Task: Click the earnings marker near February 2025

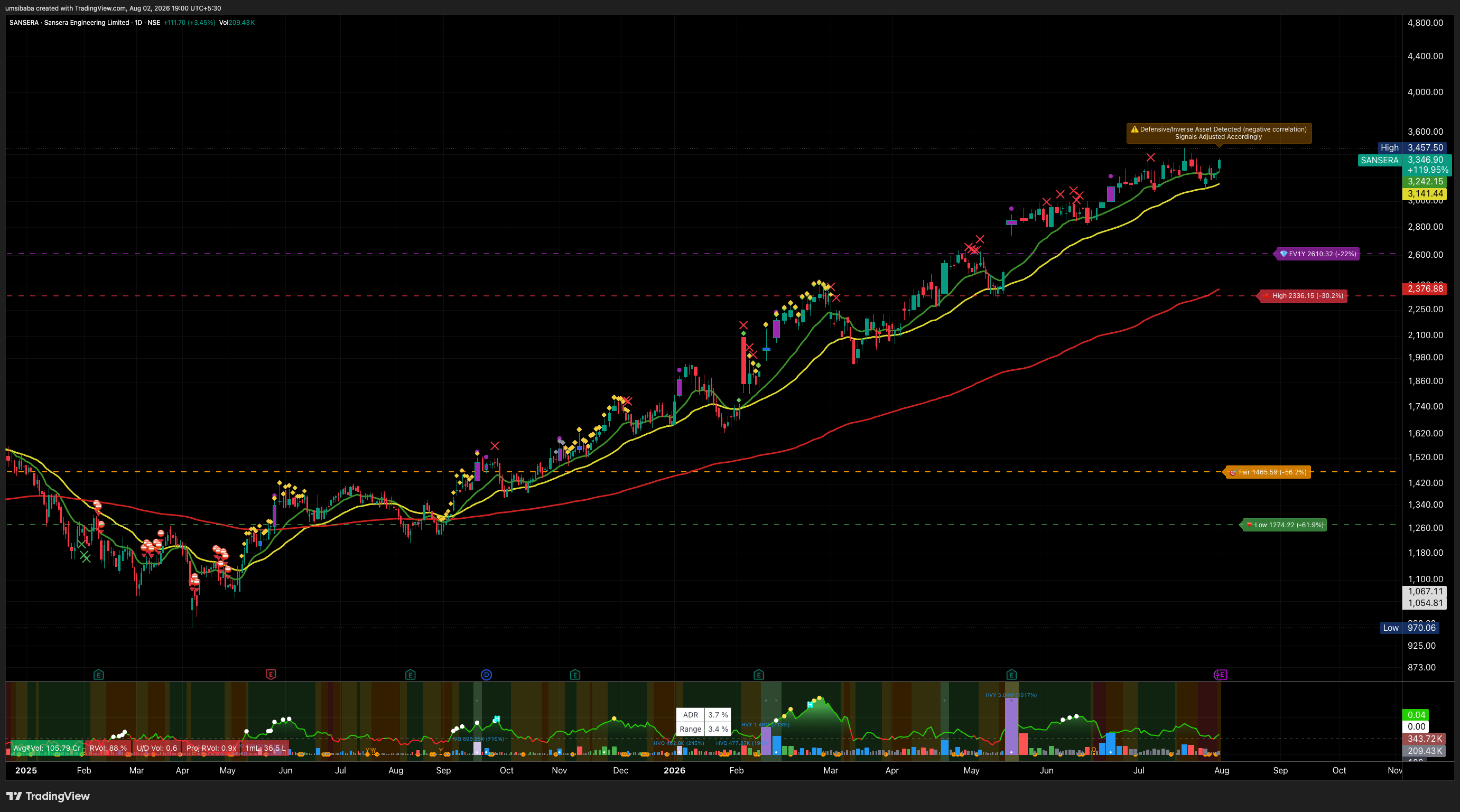Action: click(99, 674)
